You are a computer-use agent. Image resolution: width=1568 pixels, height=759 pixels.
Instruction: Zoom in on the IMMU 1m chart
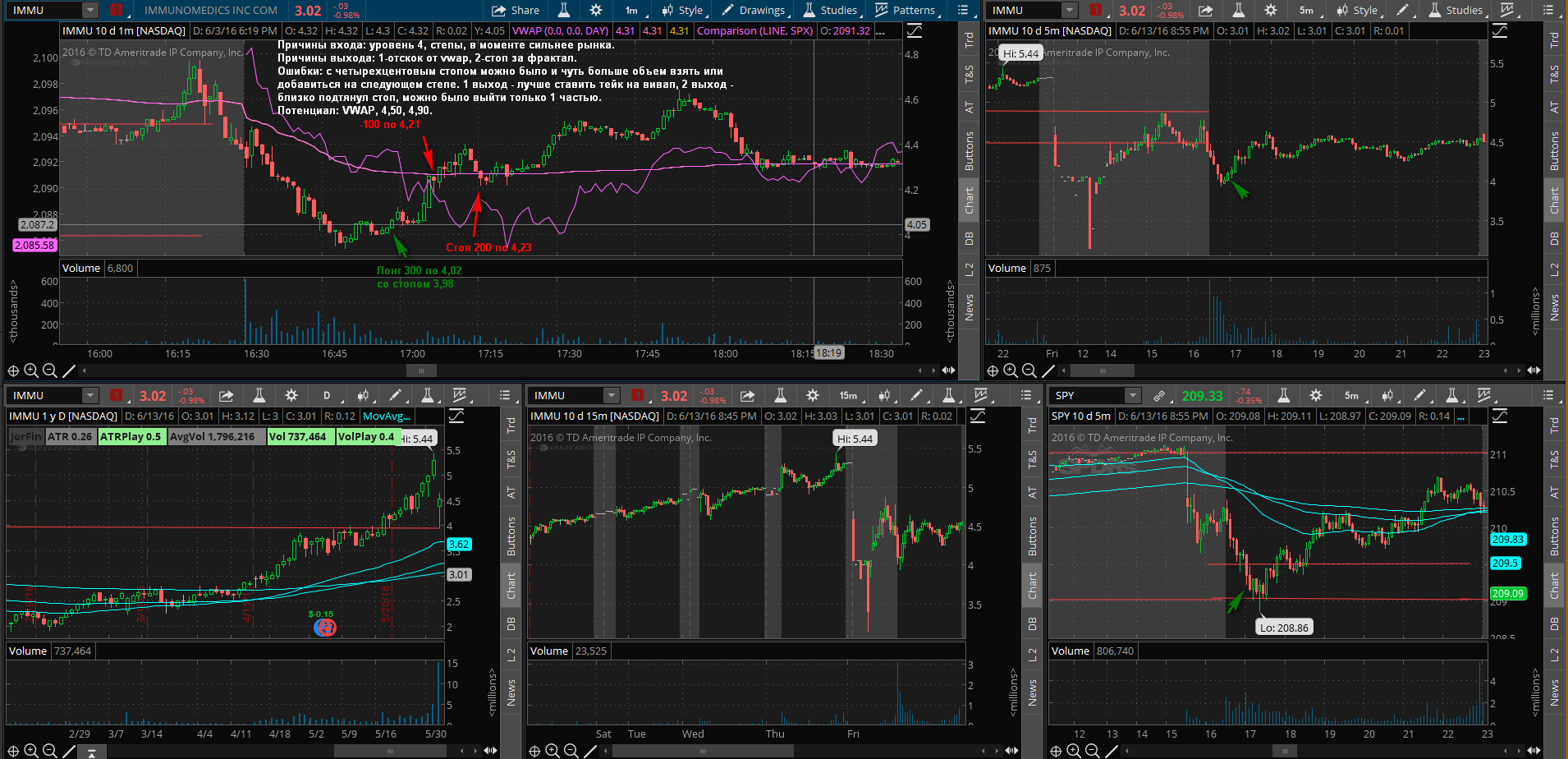coord(31,370)
